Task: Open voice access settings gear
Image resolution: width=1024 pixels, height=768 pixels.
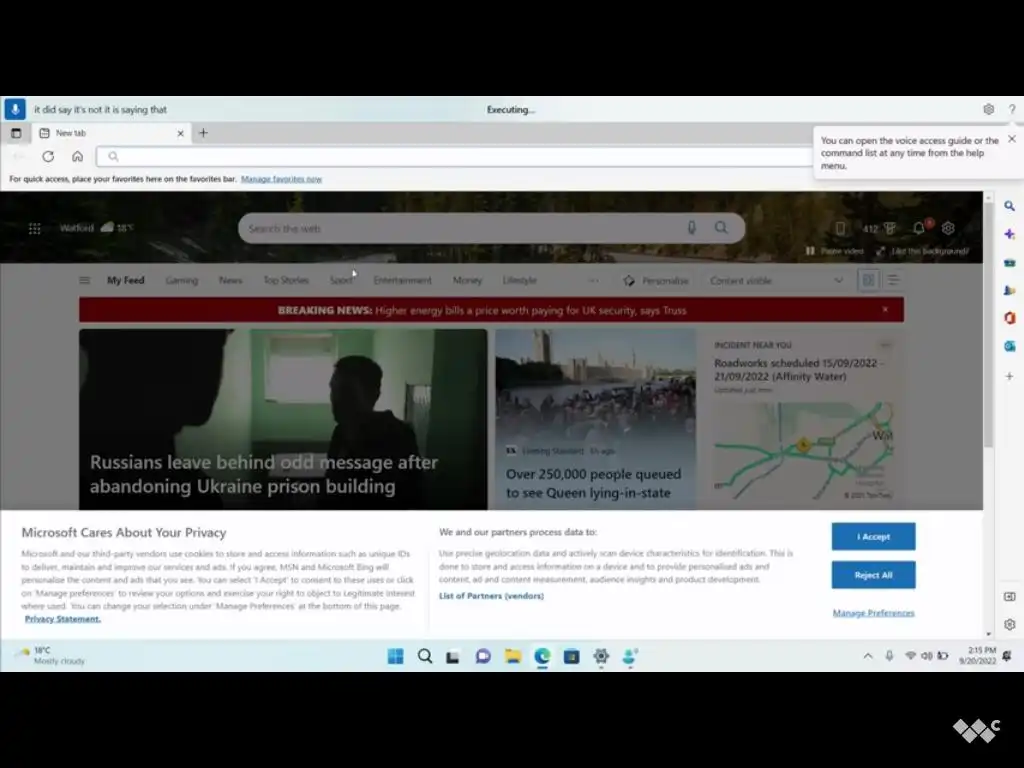Action: pos(989,109)
